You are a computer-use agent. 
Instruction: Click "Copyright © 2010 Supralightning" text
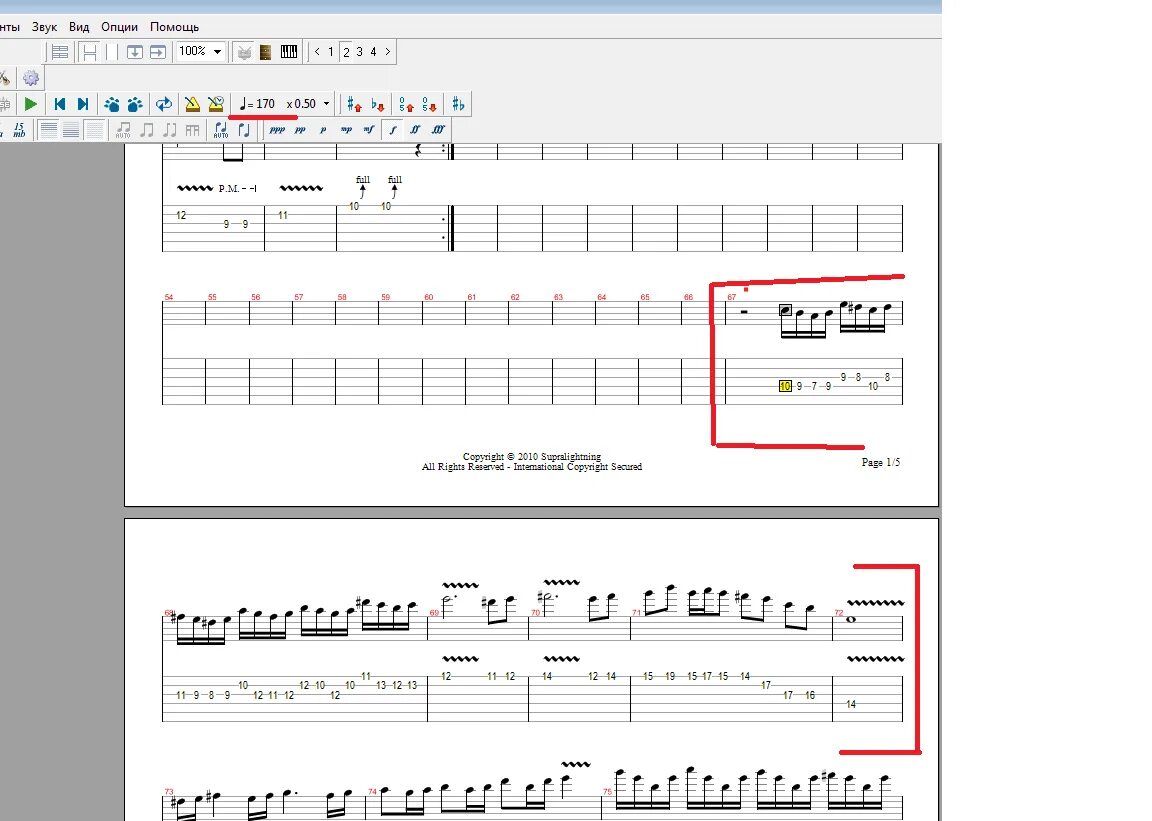coord(532,456)
